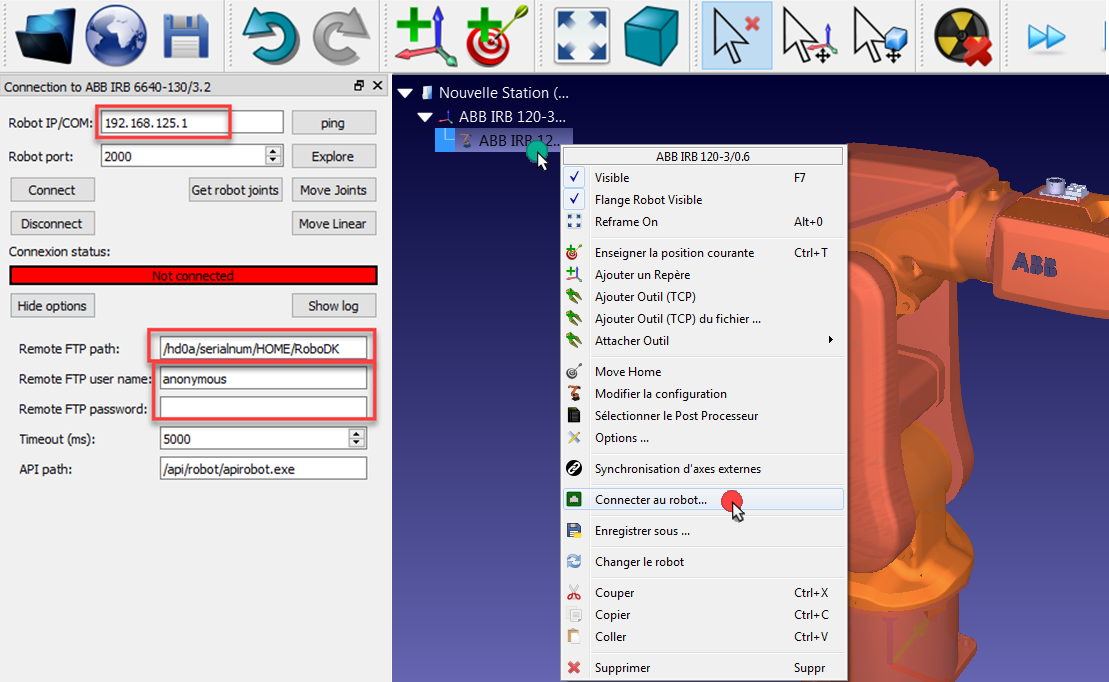Screen dimensions: 1109x682
Task: Select Enregistrer sous ...
Action: 704,531
